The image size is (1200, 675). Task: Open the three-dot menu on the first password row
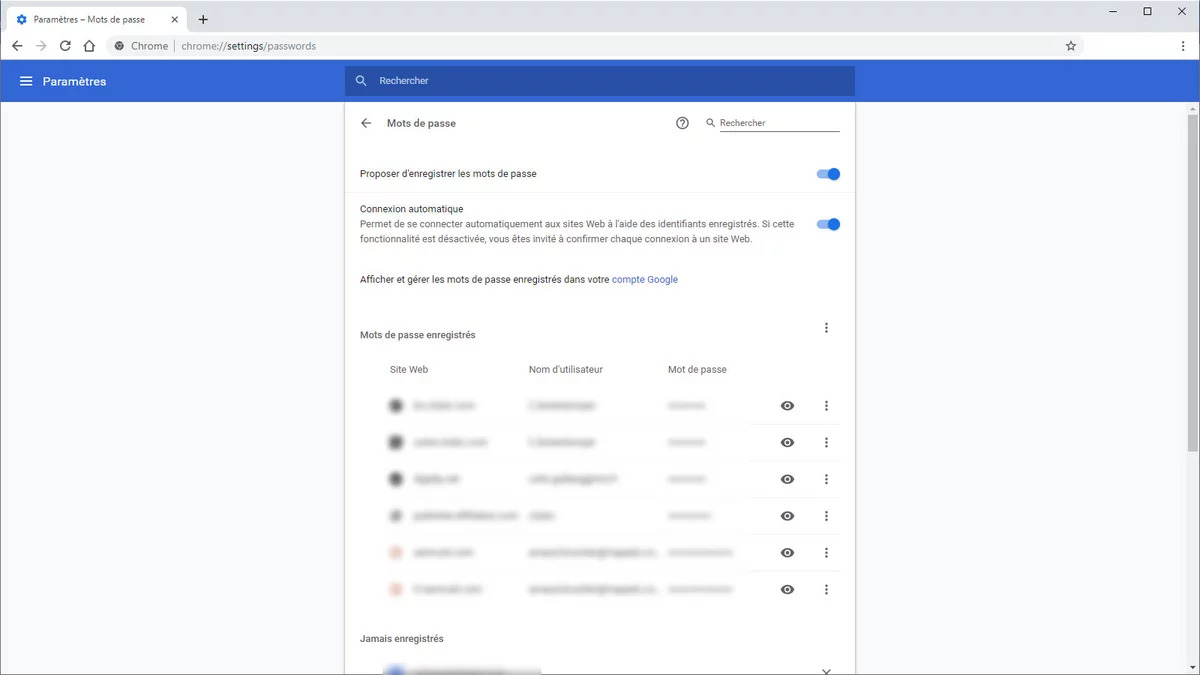826,405
